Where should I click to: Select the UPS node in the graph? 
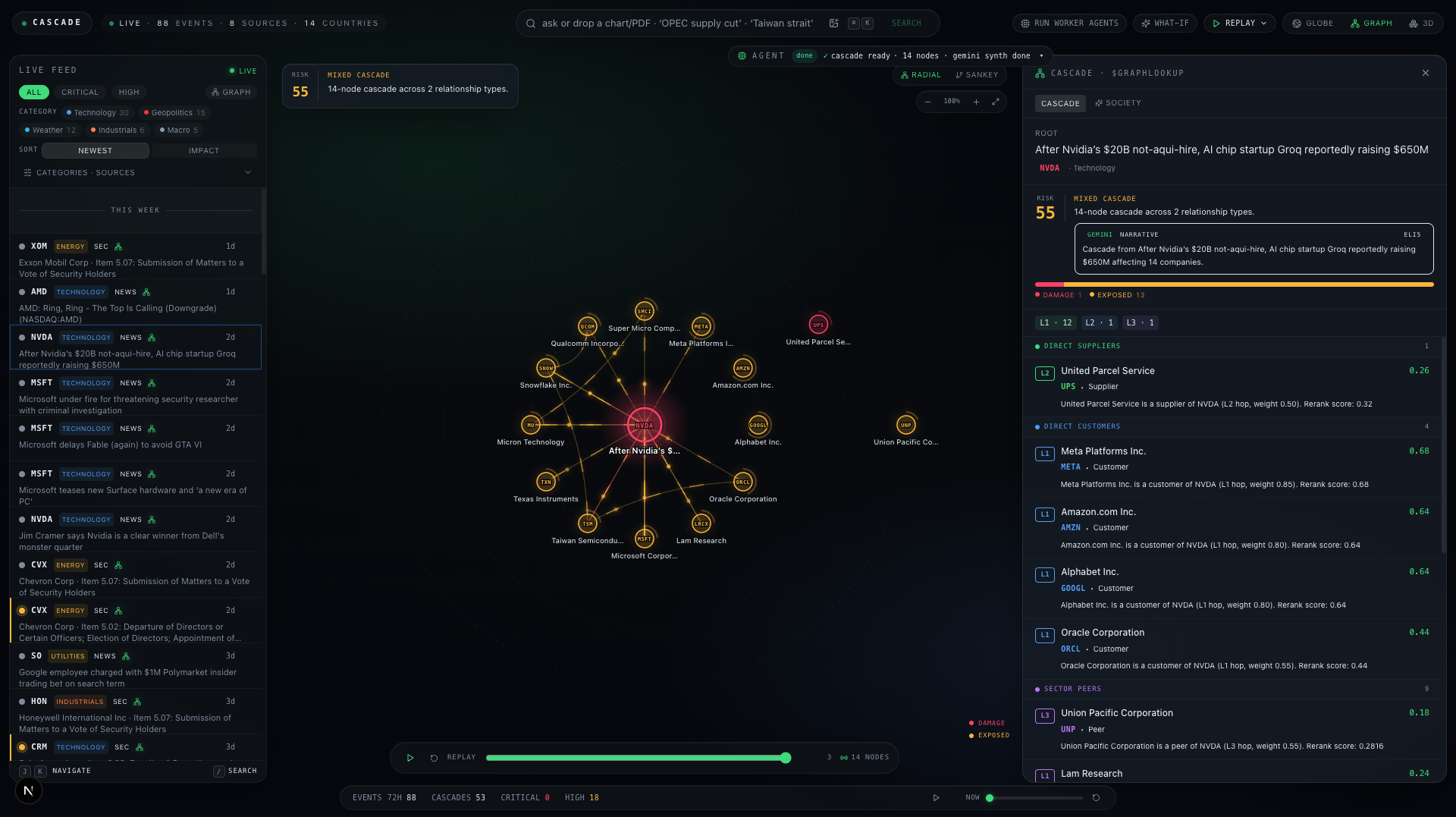click(818, 325)
